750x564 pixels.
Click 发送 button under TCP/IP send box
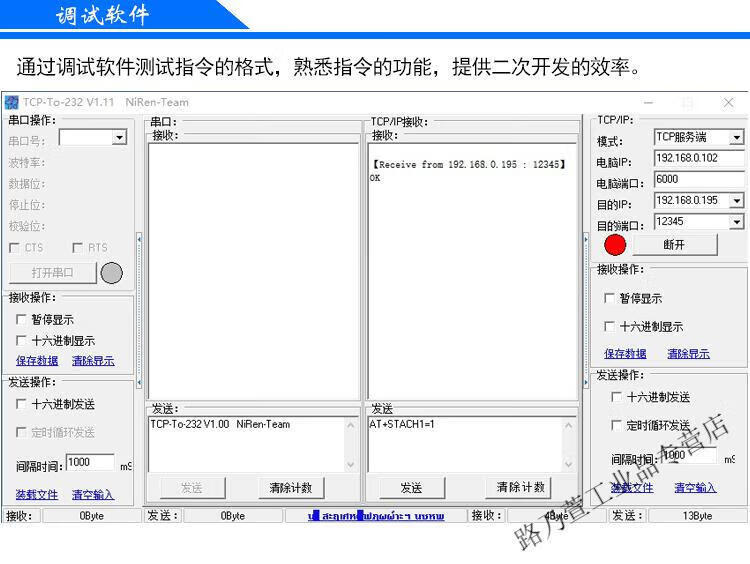click(x=412, y=488)
